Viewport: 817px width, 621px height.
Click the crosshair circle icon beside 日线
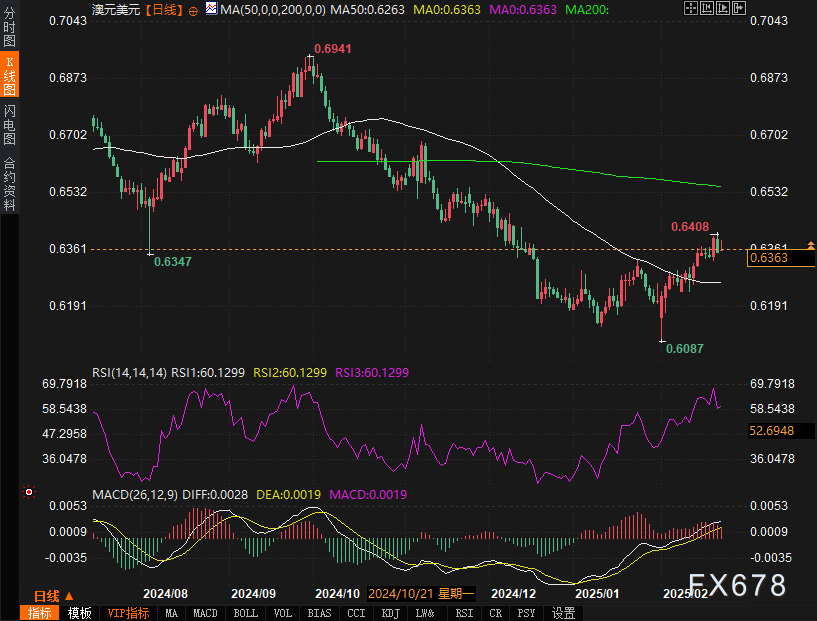point(195,9)
